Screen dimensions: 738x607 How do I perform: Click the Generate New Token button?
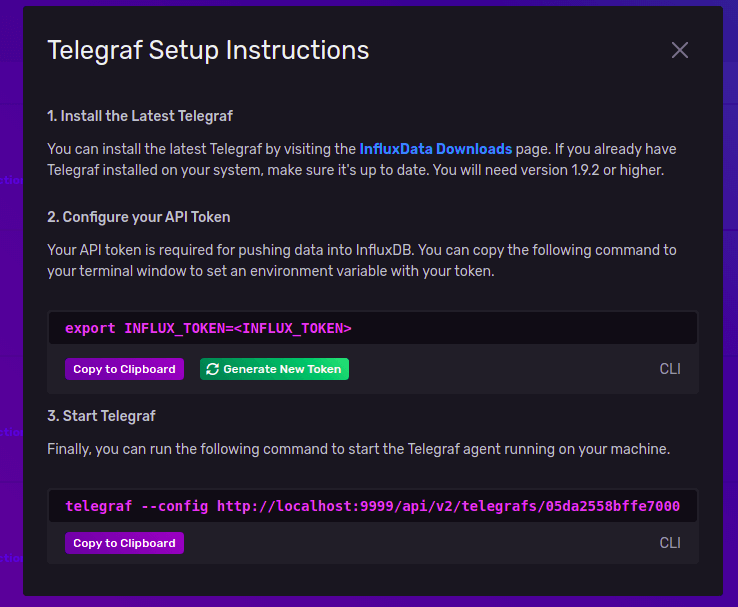tap(274, 369)
